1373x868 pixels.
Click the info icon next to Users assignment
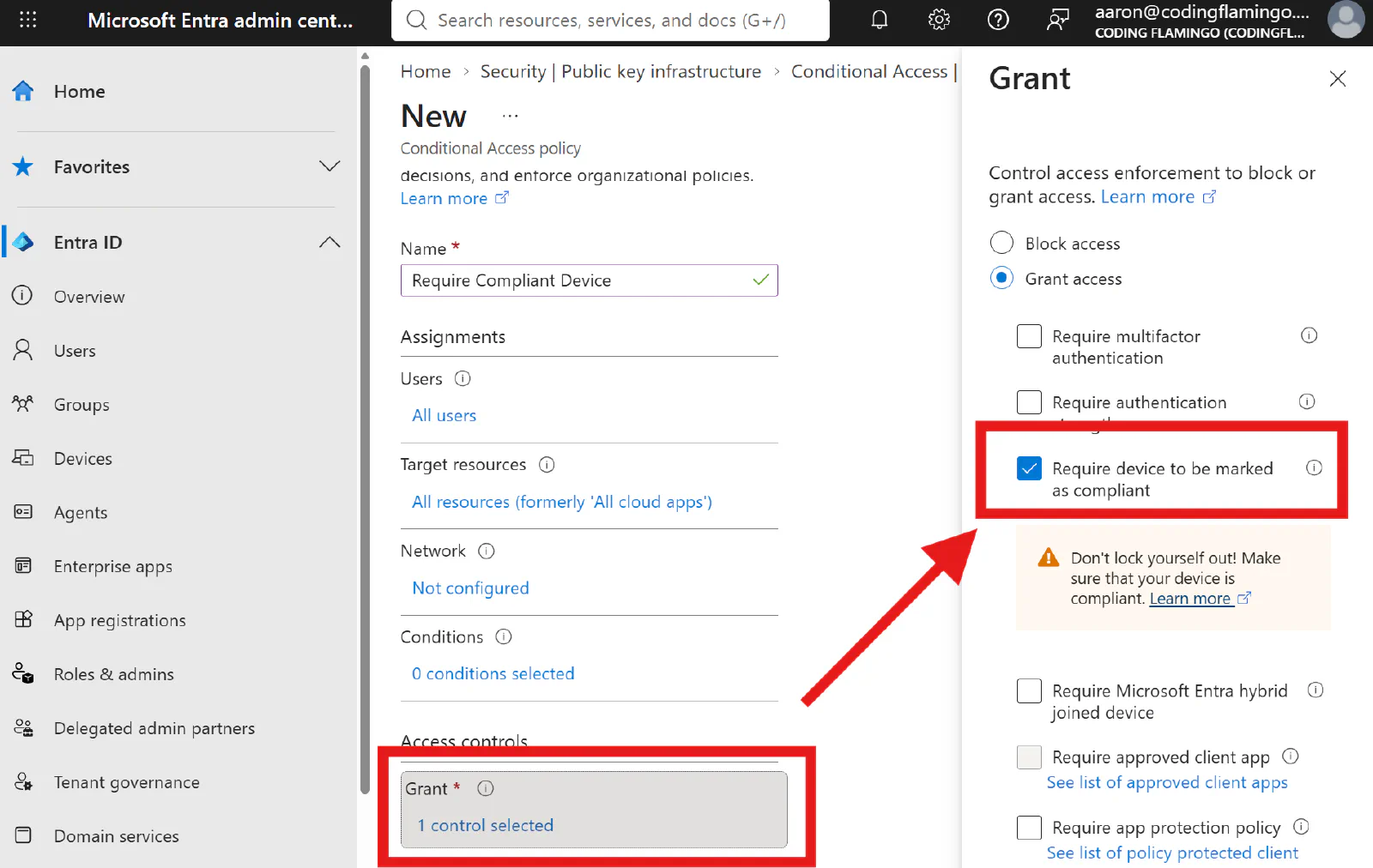(x=463, y=378)
